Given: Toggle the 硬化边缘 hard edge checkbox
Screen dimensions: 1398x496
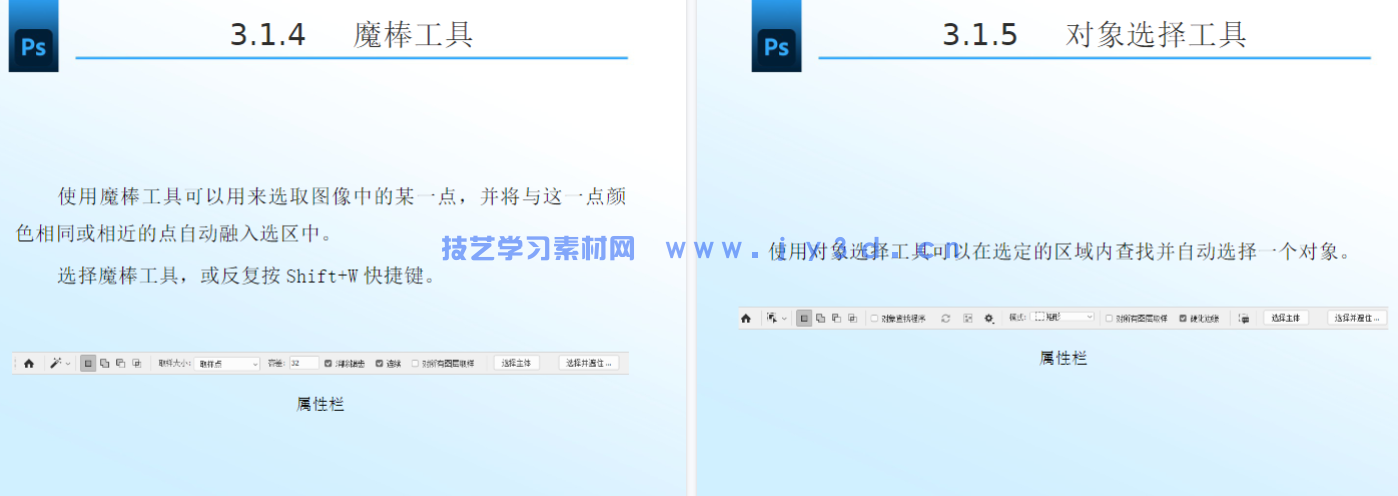Looking at the screenshot, I should (1183, 318).
